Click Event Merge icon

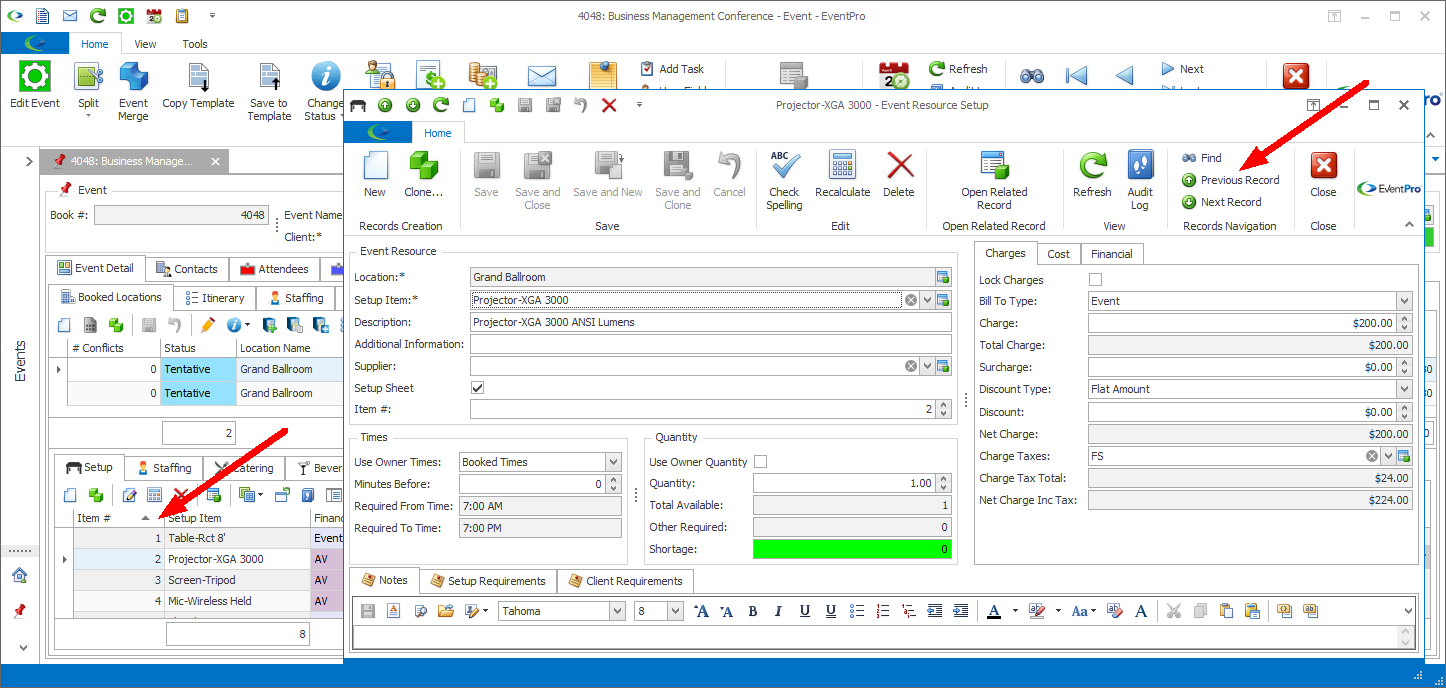coord(133,77)
